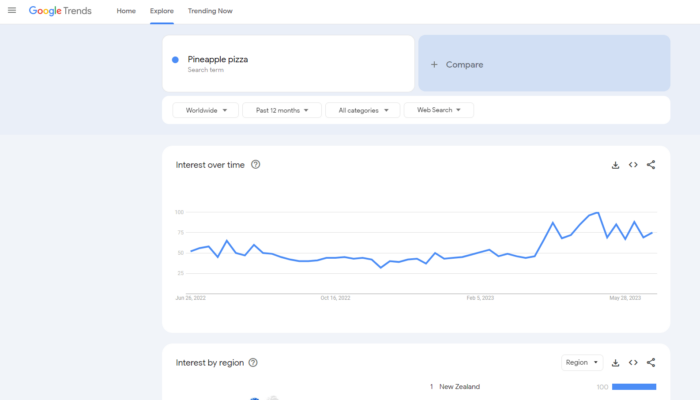The image size is (700, 400).
Task: Open the Trending Now tab
Action: point(210,11)
